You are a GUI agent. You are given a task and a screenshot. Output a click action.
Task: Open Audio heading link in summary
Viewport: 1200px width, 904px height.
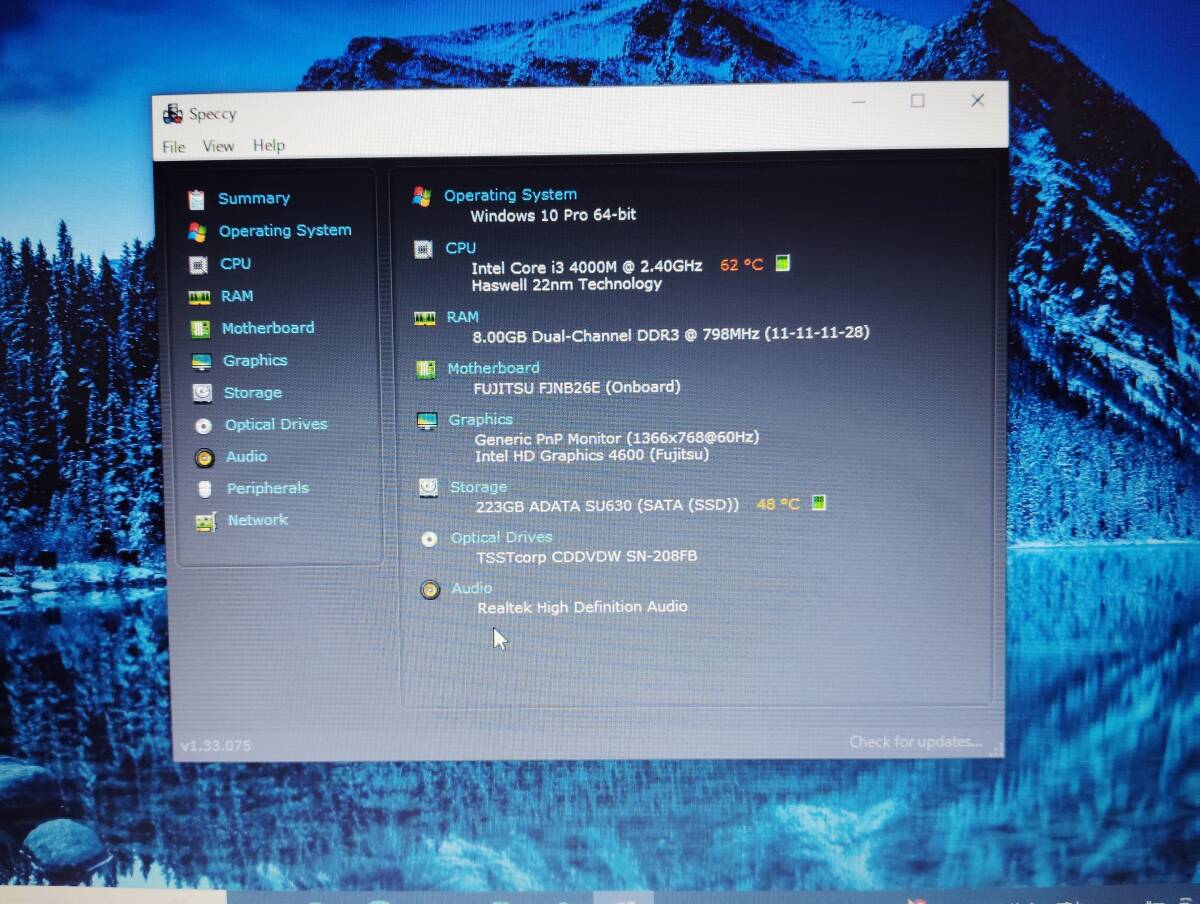471,589
